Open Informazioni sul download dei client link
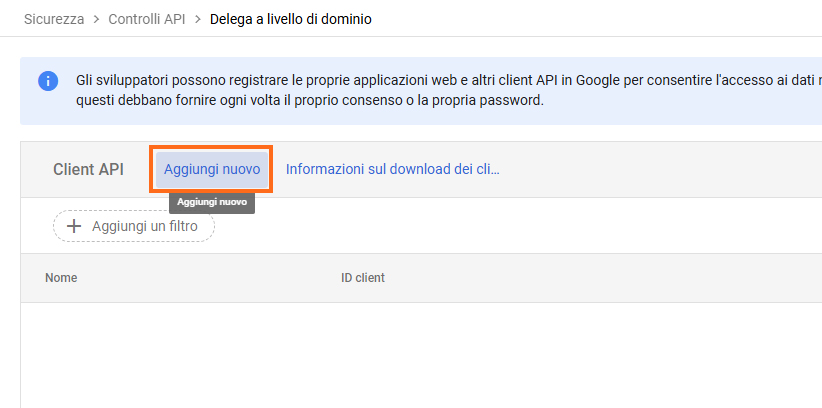Screen dimensions: 822x408 point(392,169)
